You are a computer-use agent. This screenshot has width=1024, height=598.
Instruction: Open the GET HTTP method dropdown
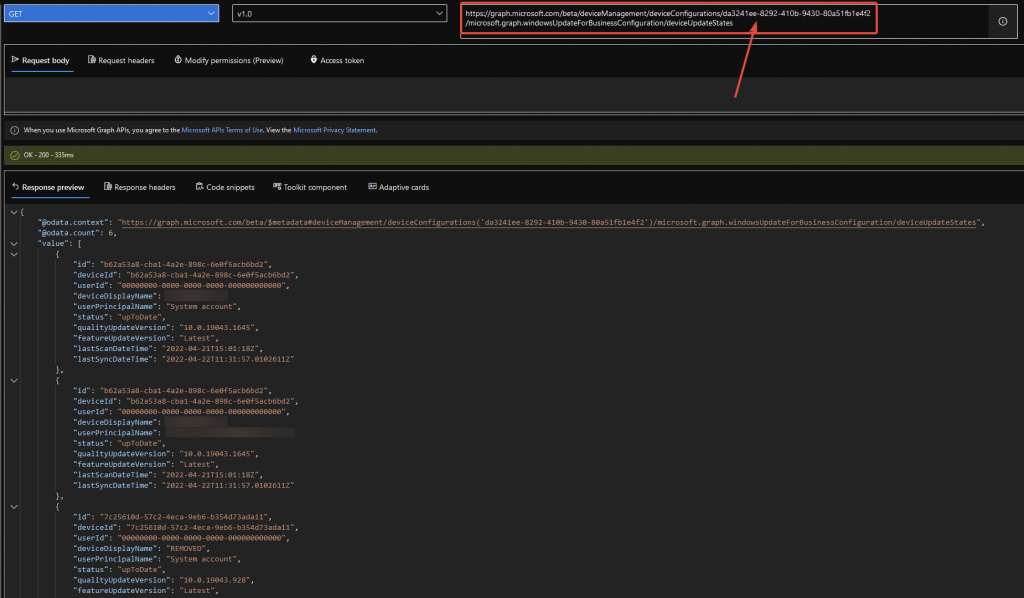112,13
